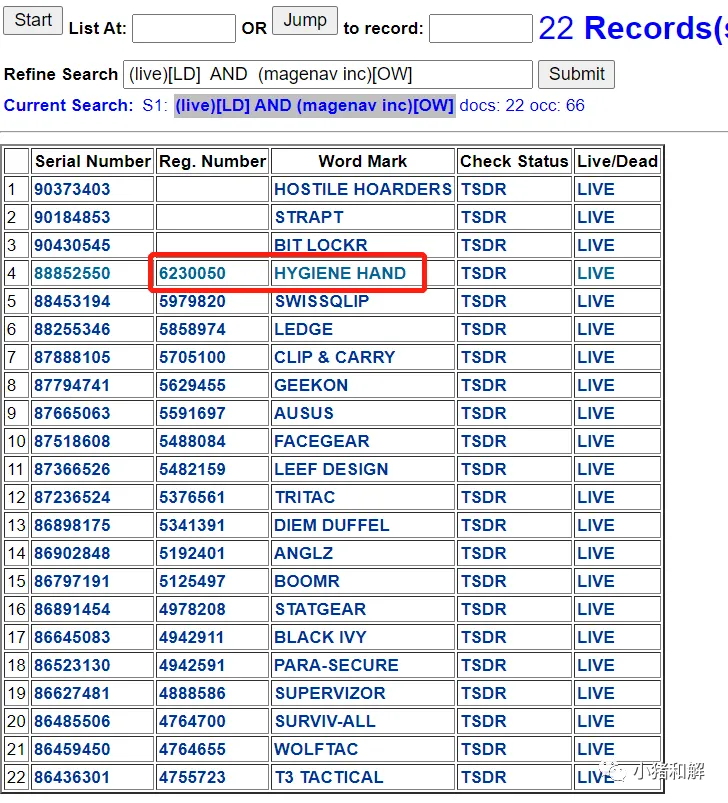The image size is (728, 803).
Task: Check TSDR status for BLACK IVY
Action: point(483,638)
